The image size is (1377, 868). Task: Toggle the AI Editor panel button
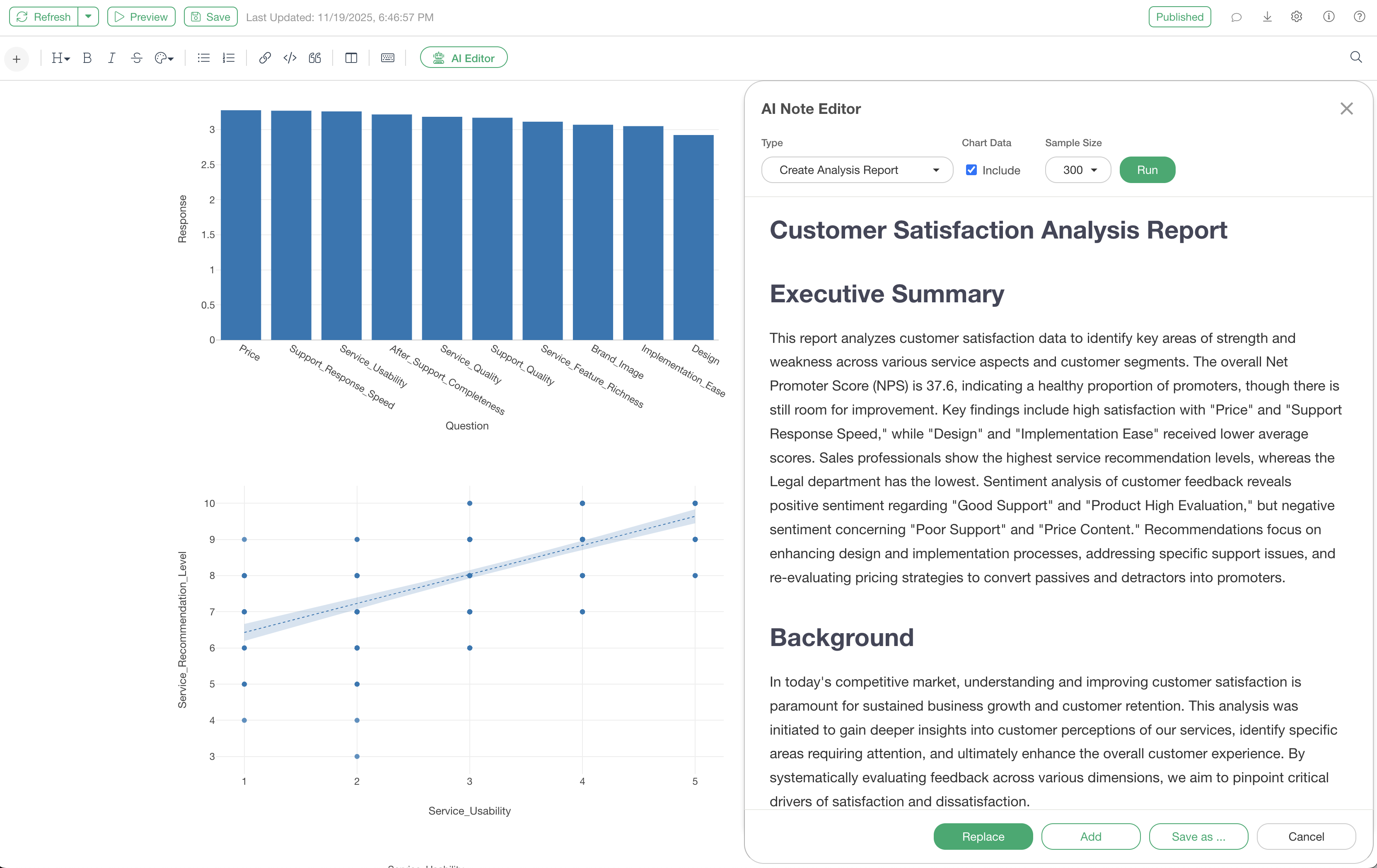[x=463, y=58]
